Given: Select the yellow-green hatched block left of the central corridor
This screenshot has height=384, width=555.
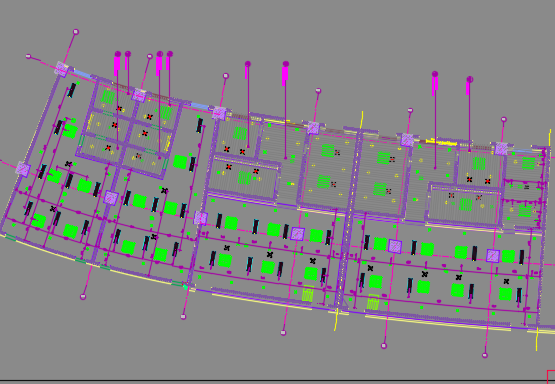Looking at the screenshot, I should 308,293.
